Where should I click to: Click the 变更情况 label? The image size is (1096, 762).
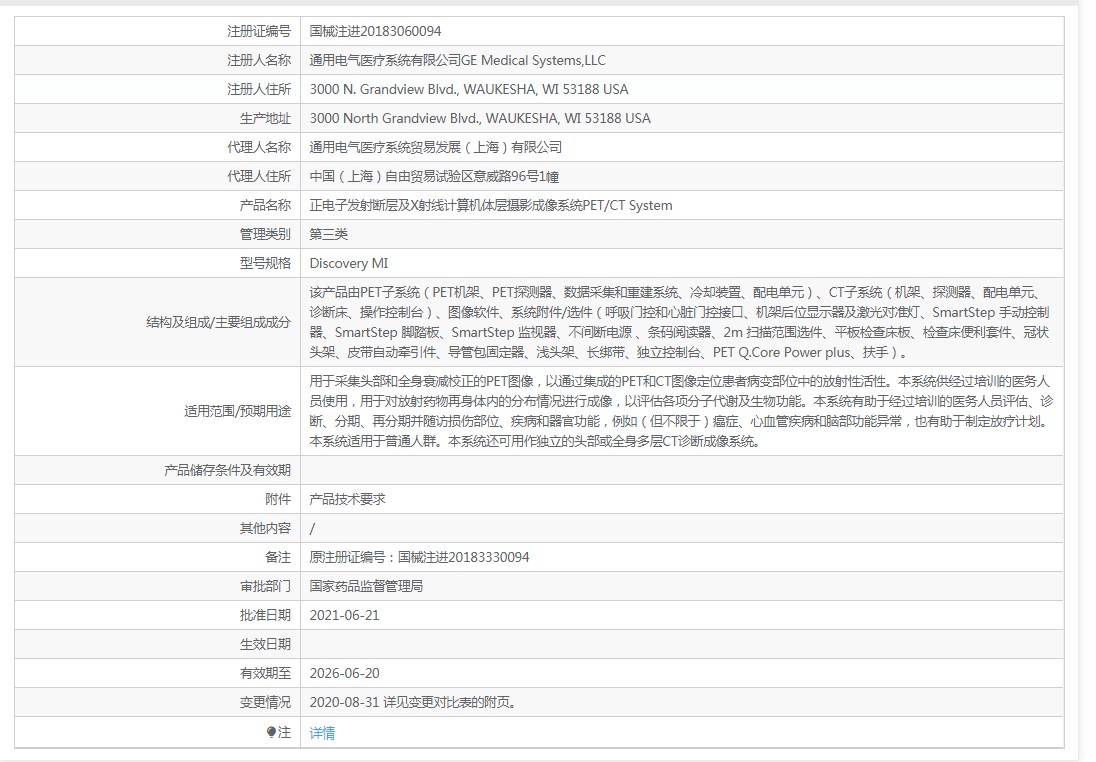click(265, 702)
